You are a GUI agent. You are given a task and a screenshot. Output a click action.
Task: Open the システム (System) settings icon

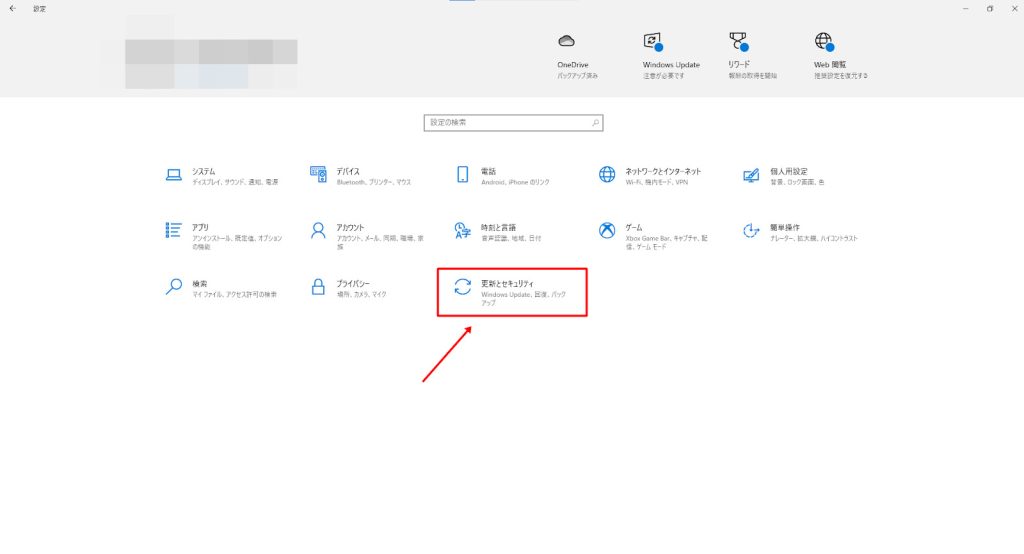coord(174,175)
